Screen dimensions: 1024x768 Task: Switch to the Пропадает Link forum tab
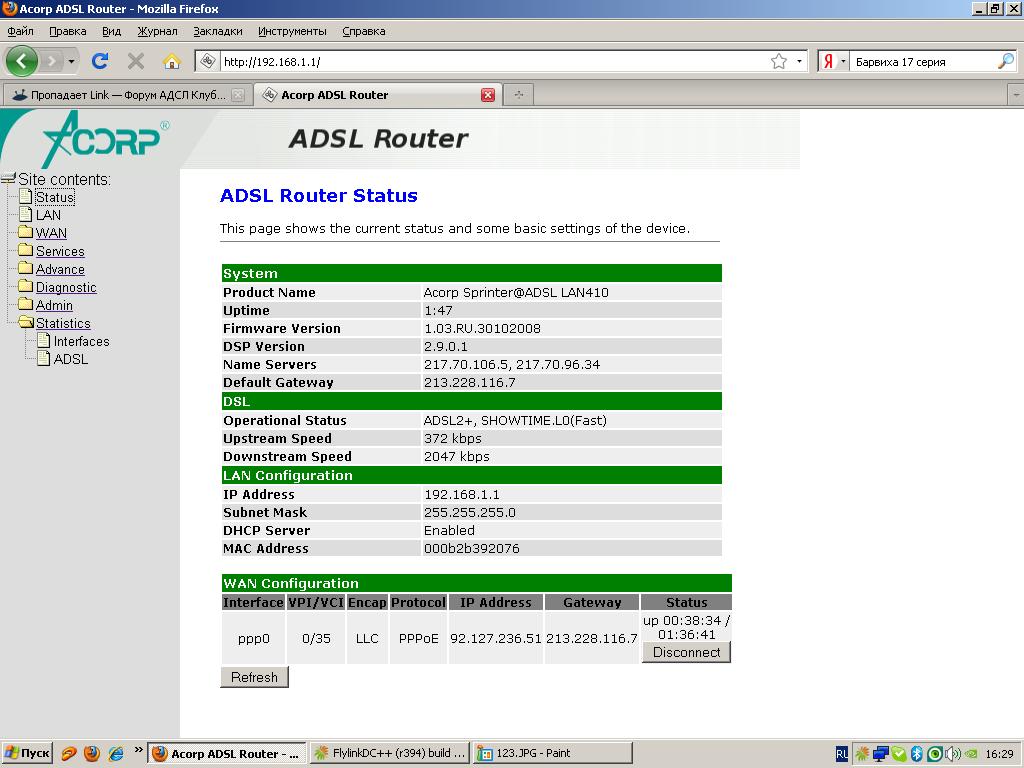pos(126,95)
